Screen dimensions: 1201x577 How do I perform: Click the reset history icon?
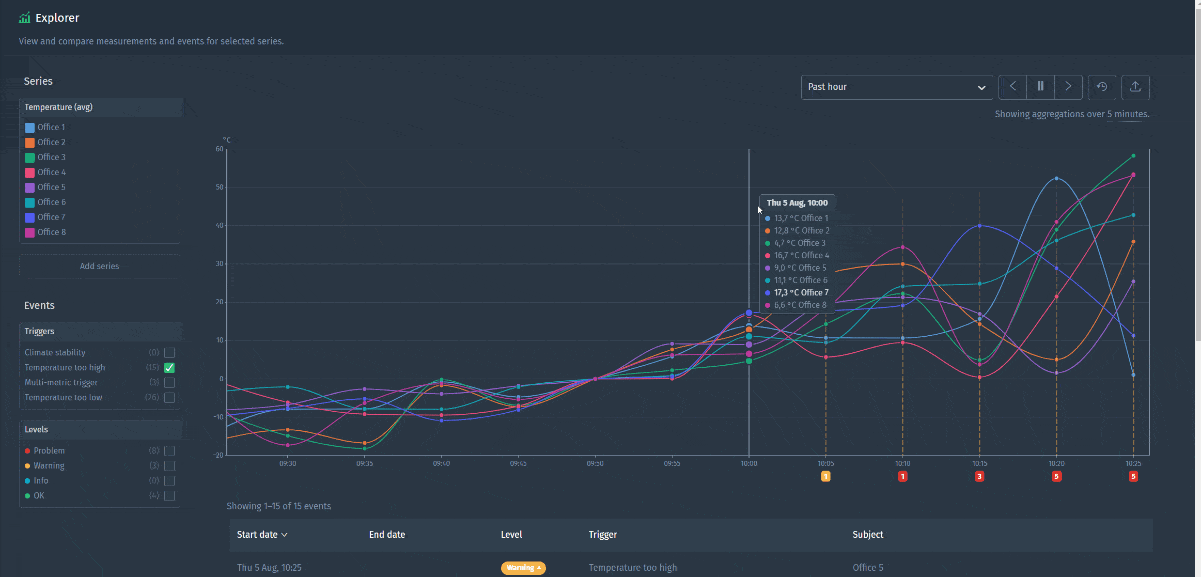click(1102, 87)
